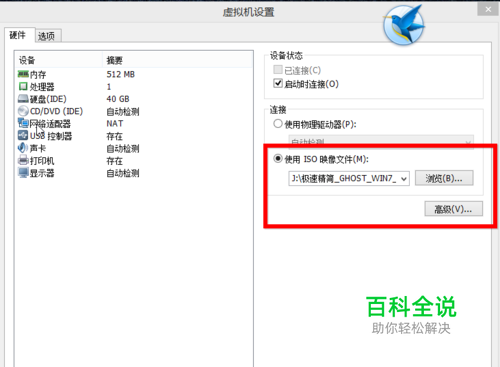Select the USB 控制器 row label

[x=51, y=136]
